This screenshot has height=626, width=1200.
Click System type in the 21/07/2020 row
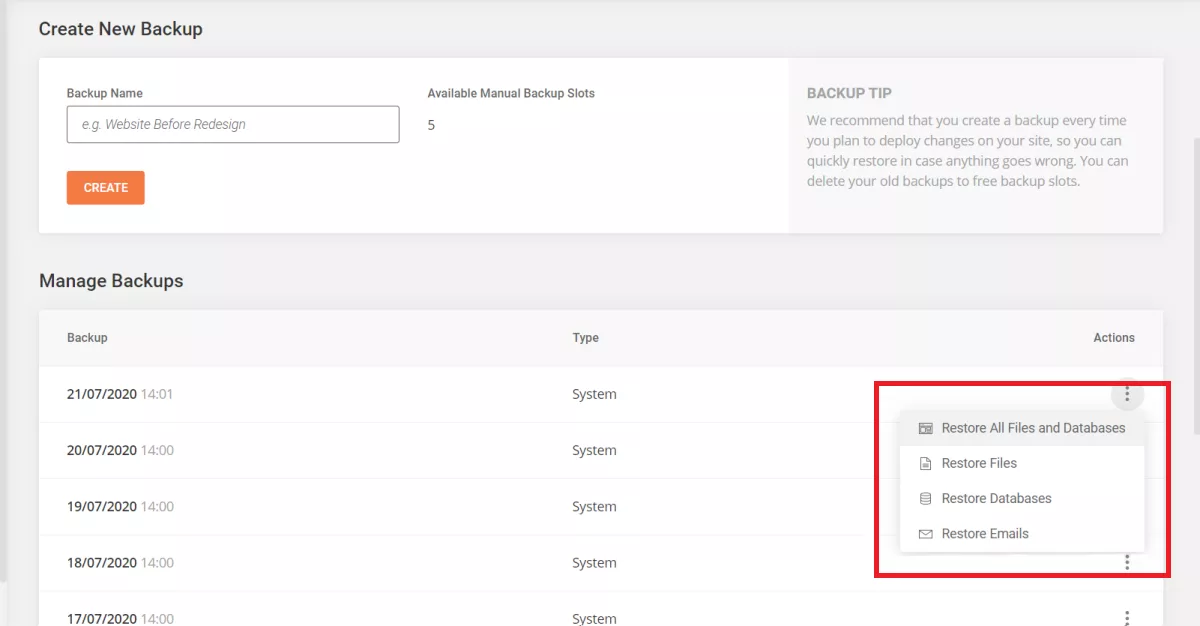(594, 394)
